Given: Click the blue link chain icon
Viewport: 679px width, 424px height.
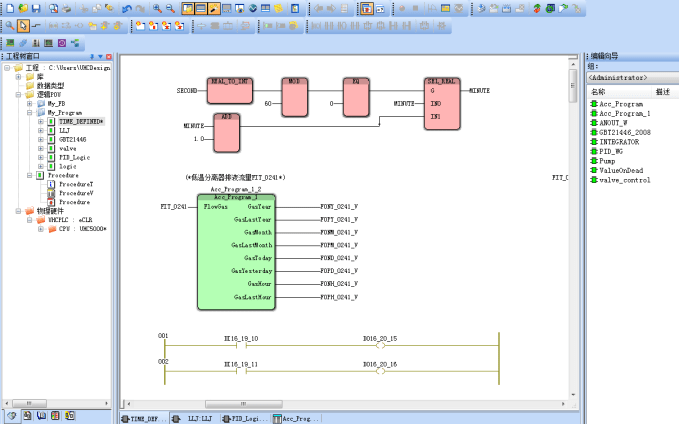Looking at the screenshot, I should 23,42.
